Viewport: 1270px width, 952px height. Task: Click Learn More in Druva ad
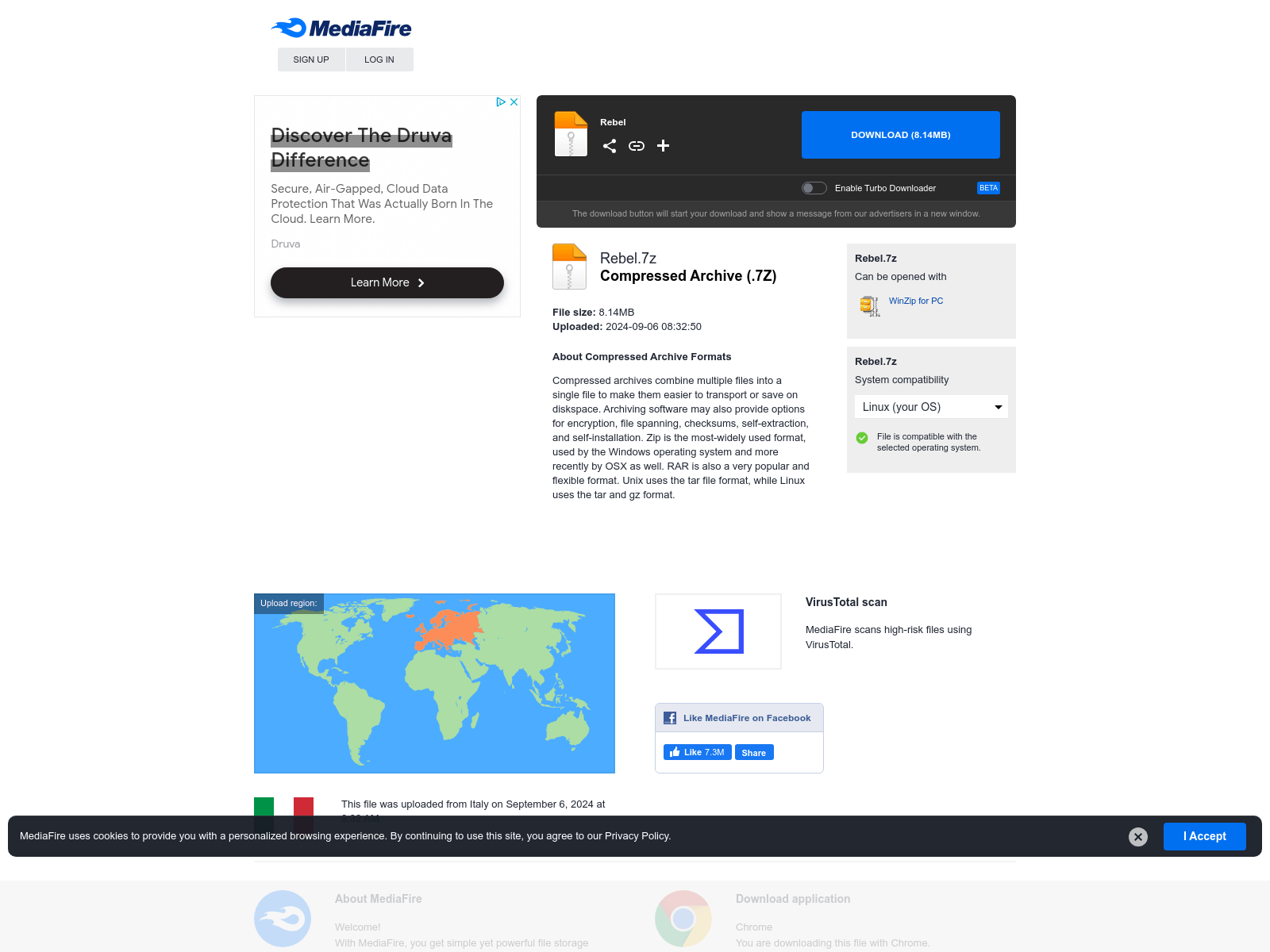click(x=387, y=282)
